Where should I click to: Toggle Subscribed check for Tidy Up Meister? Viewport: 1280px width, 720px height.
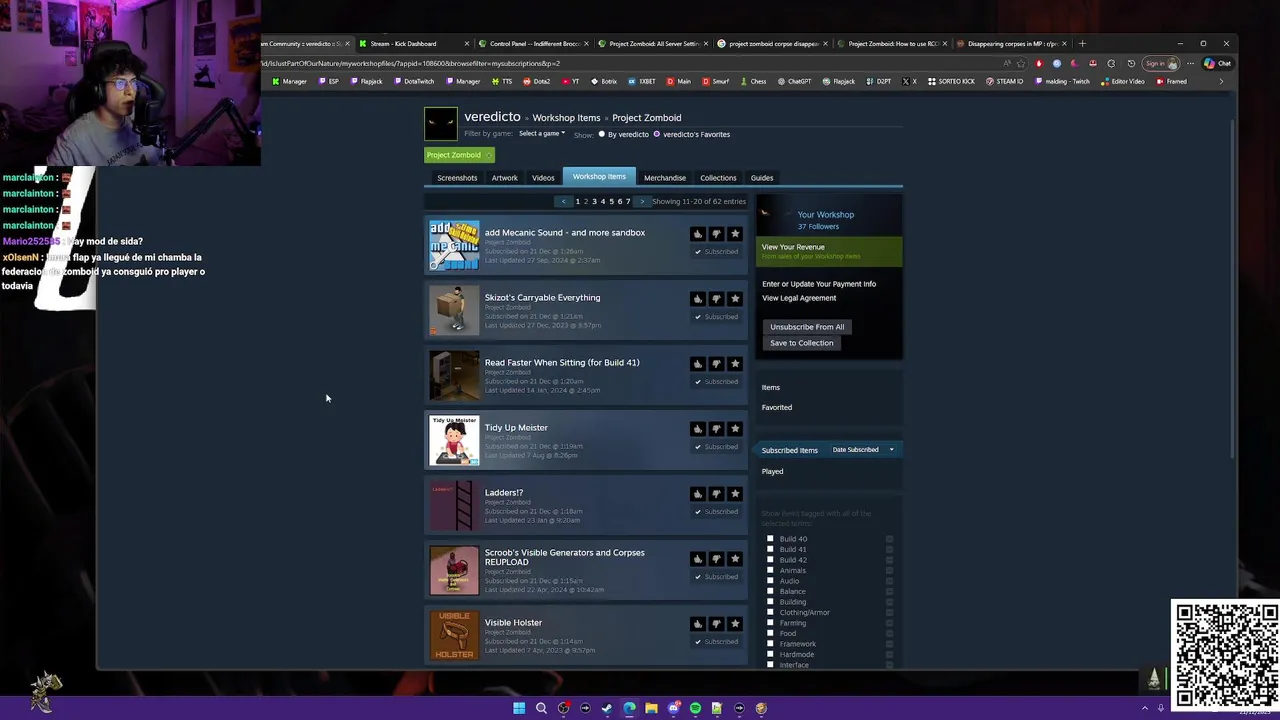(716, 447)
